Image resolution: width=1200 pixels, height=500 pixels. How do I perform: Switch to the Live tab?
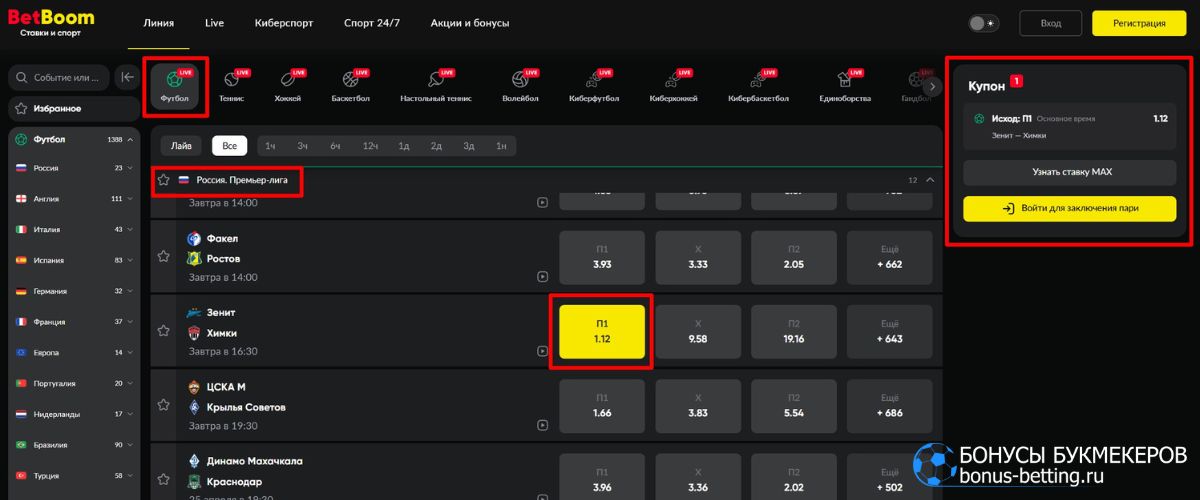[x=214, y=22]
